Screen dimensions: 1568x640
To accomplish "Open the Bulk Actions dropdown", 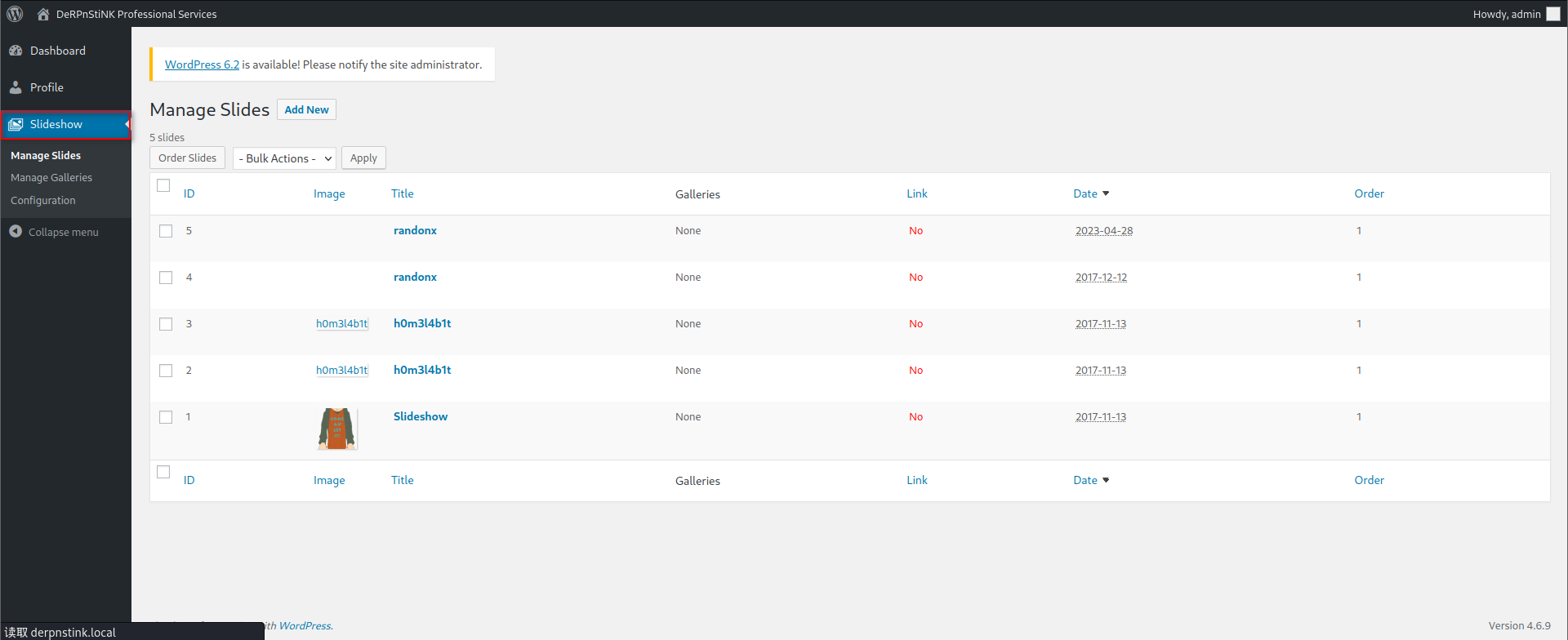I will tap(285, 158).
